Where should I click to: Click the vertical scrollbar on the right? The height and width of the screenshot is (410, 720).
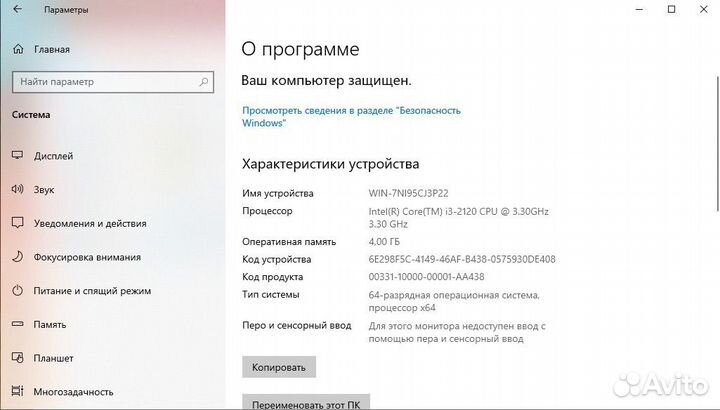(717, 142)
